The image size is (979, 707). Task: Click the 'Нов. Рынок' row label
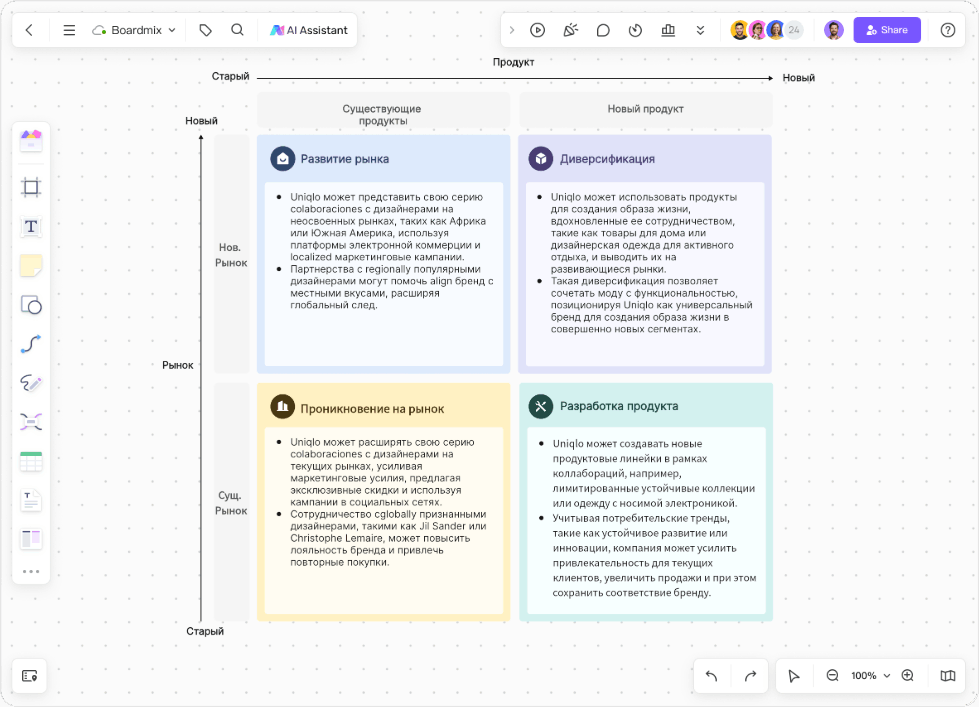click(231, 255)
